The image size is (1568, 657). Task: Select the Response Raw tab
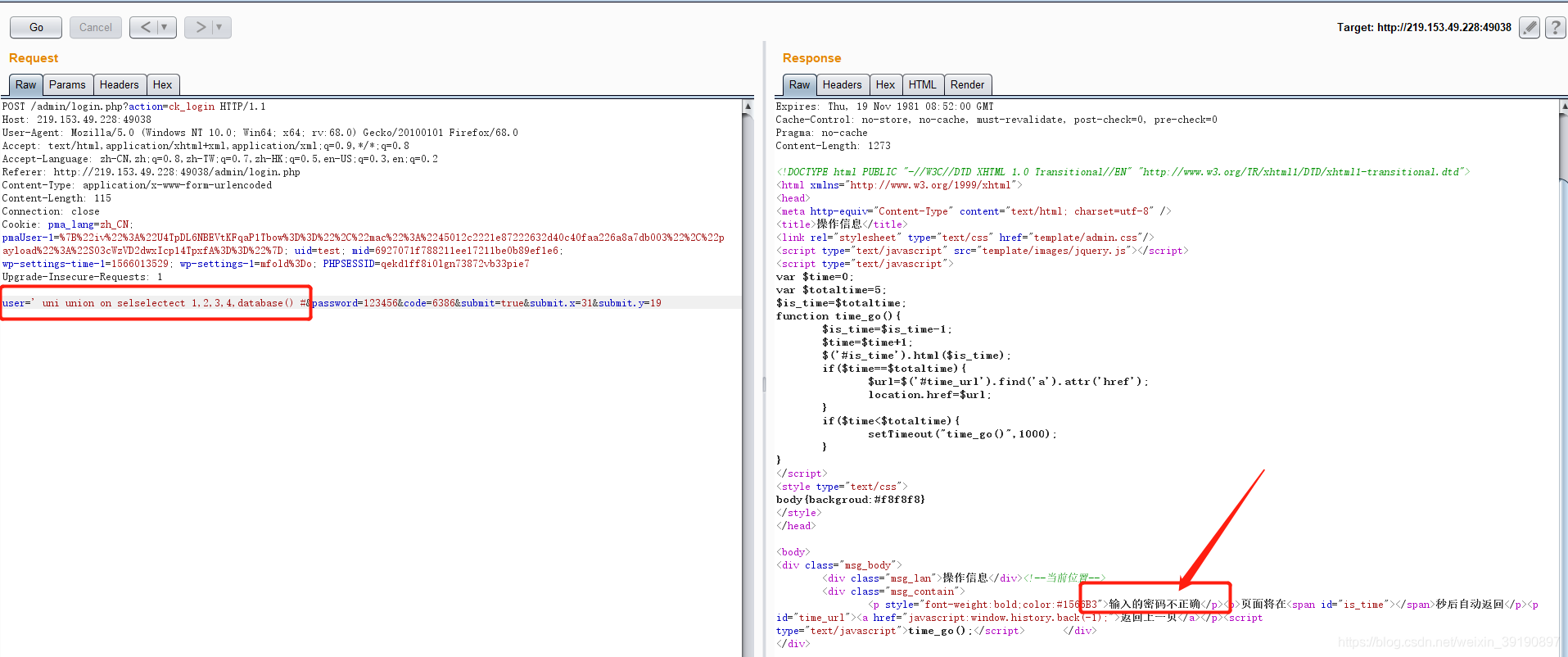pos(799,84)
